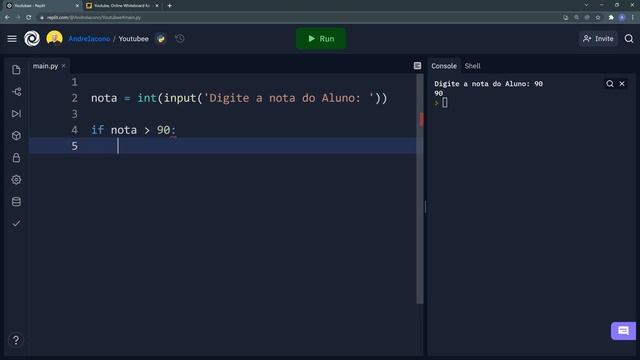The height and width of the screenshot is (360, 640).
Task: Open the Packages panel
Action: (x=16, y=136)
